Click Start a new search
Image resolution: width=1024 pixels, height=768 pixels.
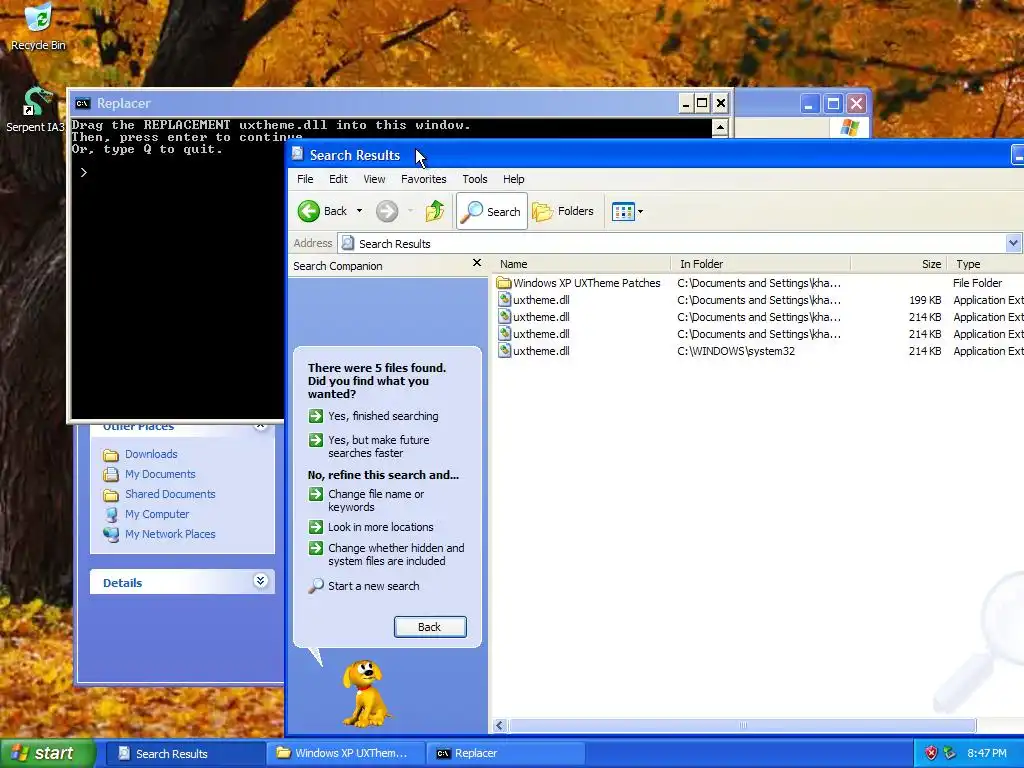[374, 586]
